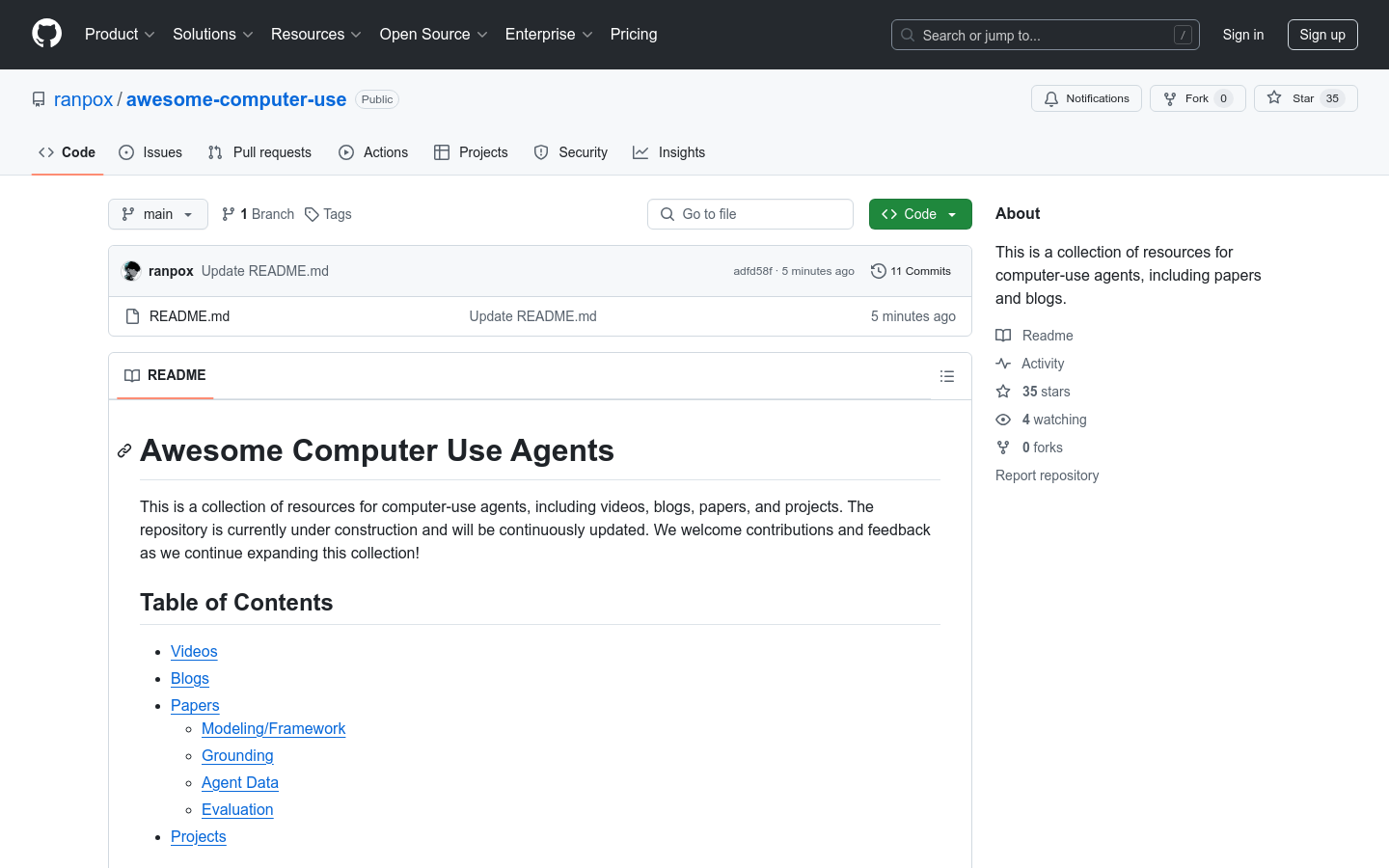Open the latest commit message Update README.md
1389x868 pixels.
[x=265, y=271]
